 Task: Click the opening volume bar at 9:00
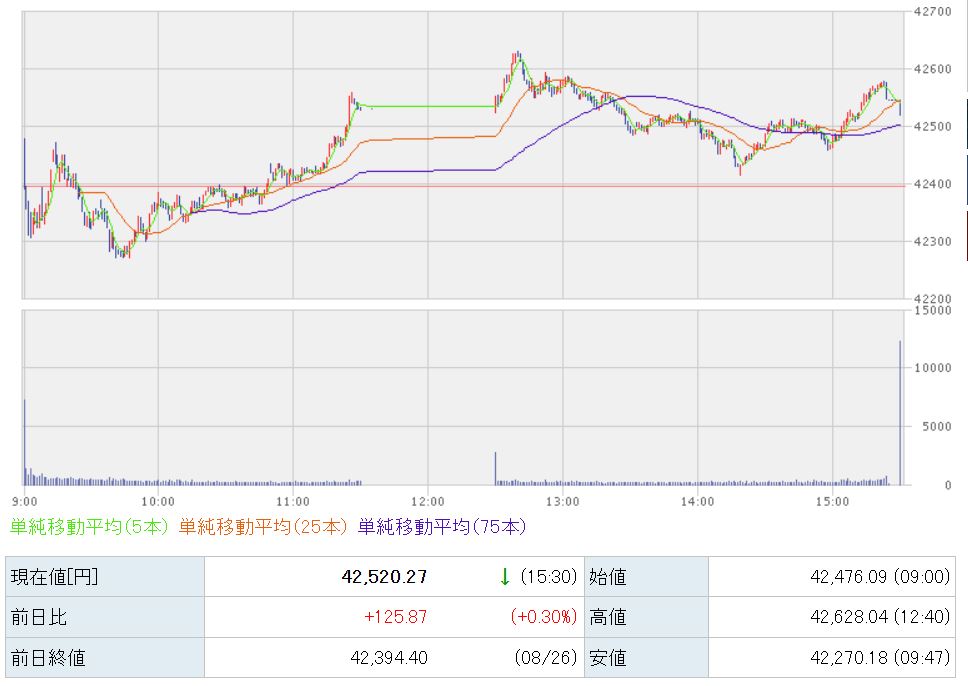tap(25, 442)
